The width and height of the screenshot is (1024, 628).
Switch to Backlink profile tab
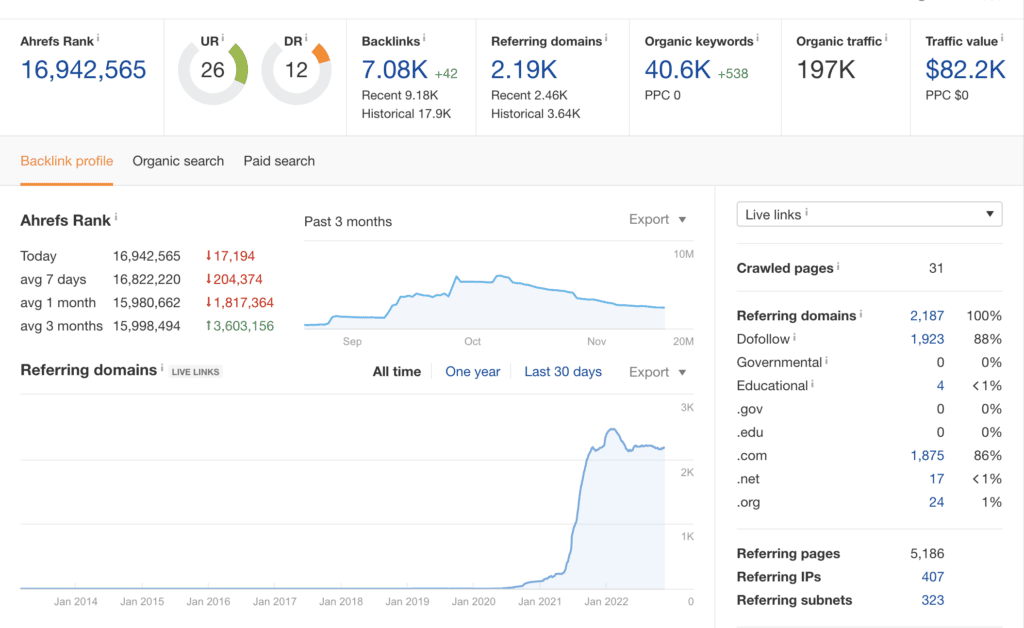[x=67, y=161]
